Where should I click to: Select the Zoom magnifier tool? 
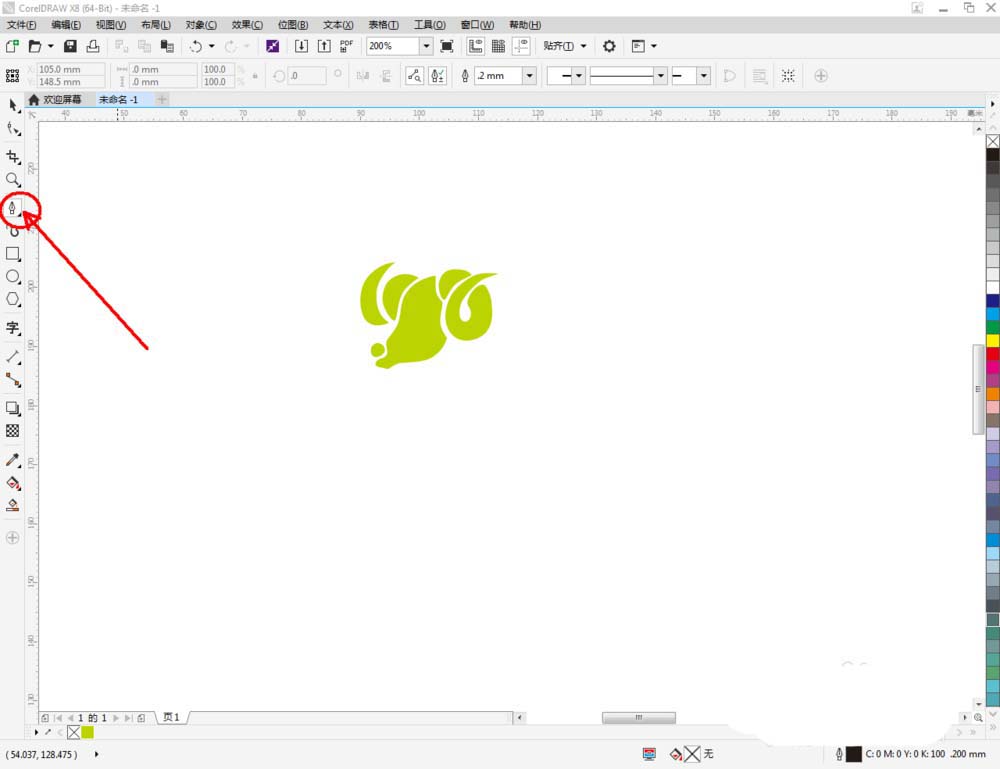tap(13, 180)
